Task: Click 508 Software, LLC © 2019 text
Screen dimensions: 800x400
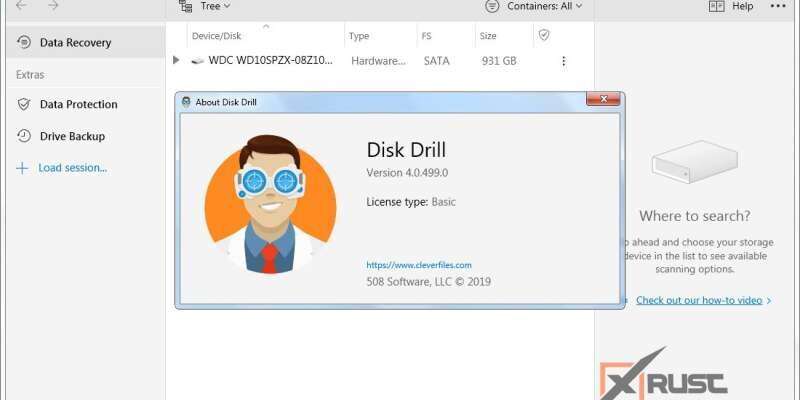Action: pyautogui.click(x=429, y=282)
